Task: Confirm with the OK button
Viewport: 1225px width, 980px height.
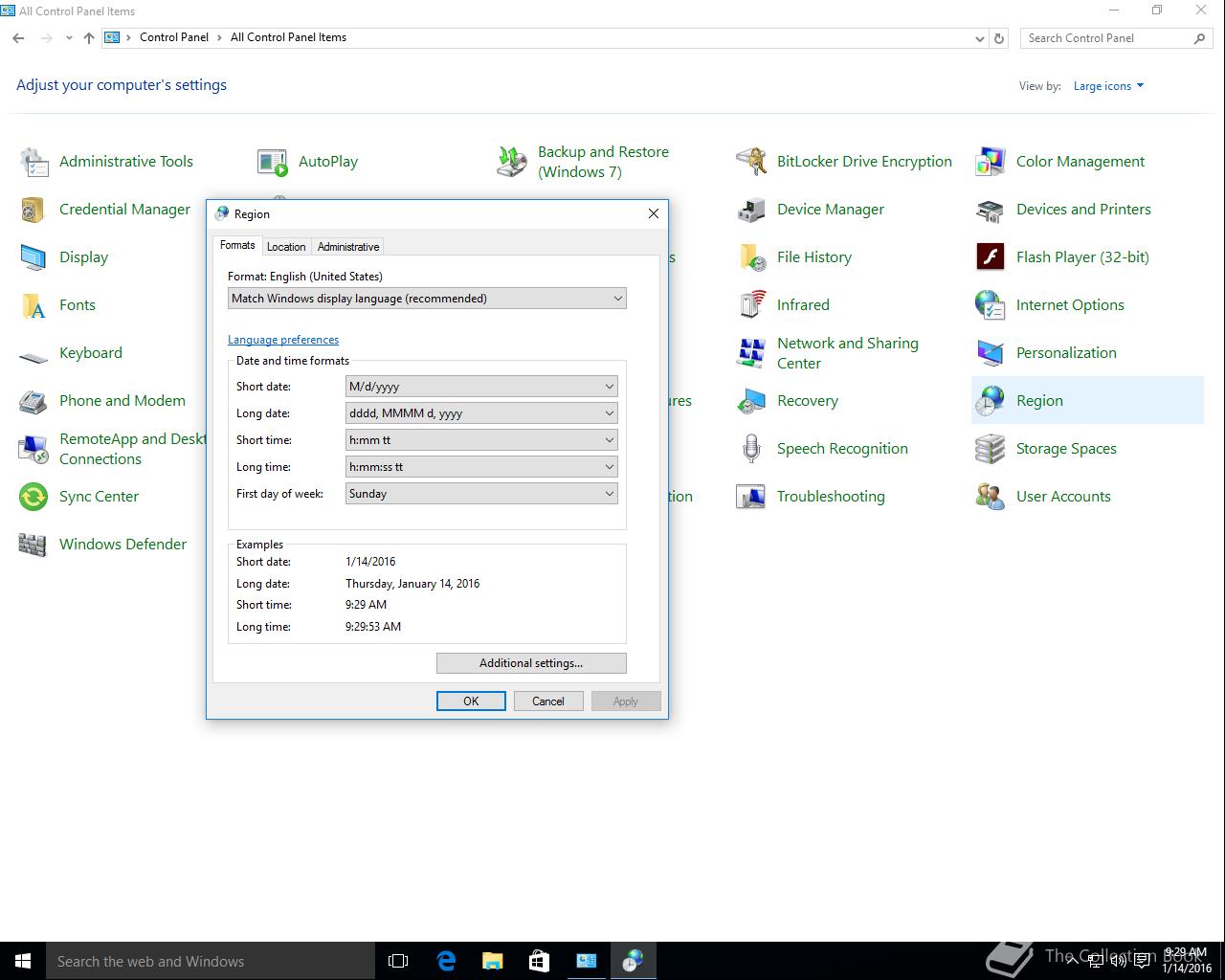Action: pyautogui.click(x=471, y=702)
